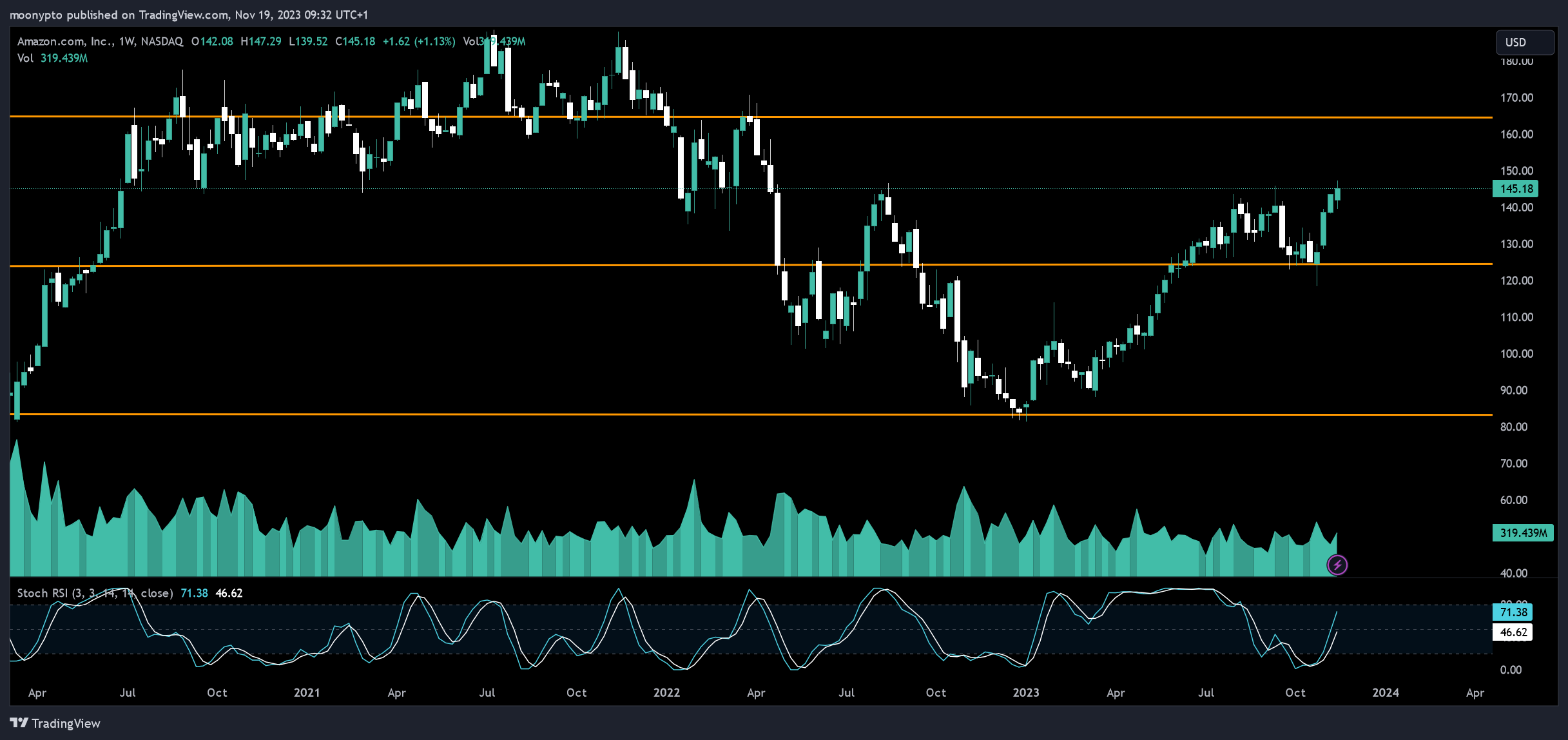Click the 180.00 price axis label
The width and height of the screenshot is (1568, 740).
[x=1516, y=62]
